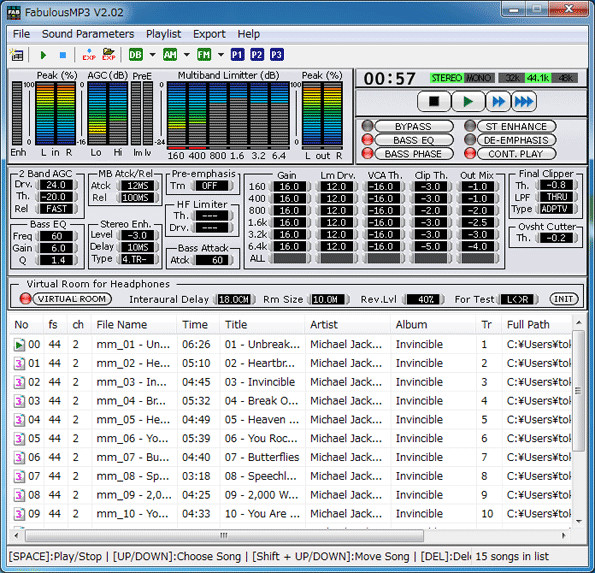This screenshot has height=573, width=595.
Task: Click the file icon on track 02 row
Action: tap(19, 382)
